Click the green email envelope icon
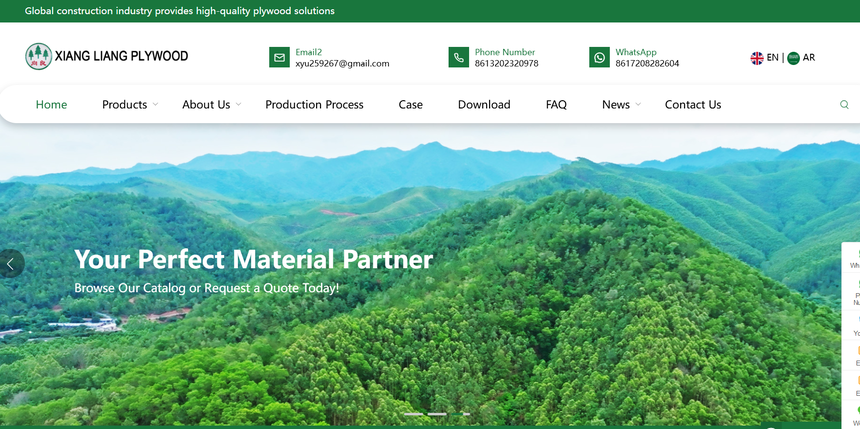 pos(279,58)
